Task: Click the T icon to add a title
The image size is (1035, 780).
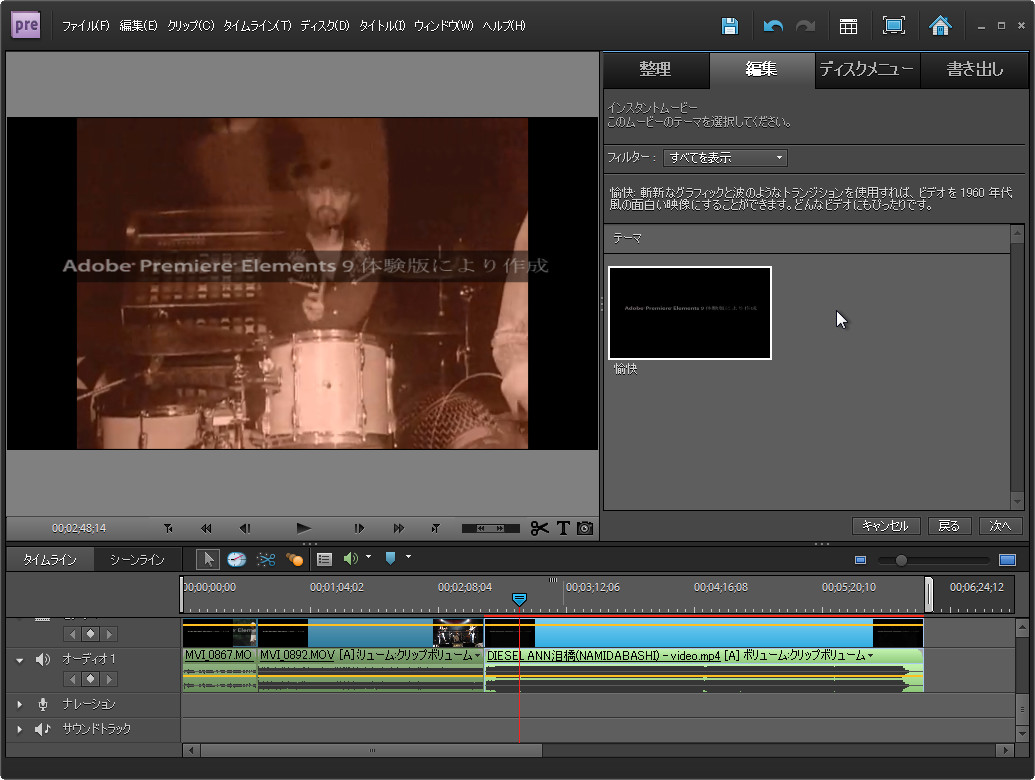Action: [562, 528]
